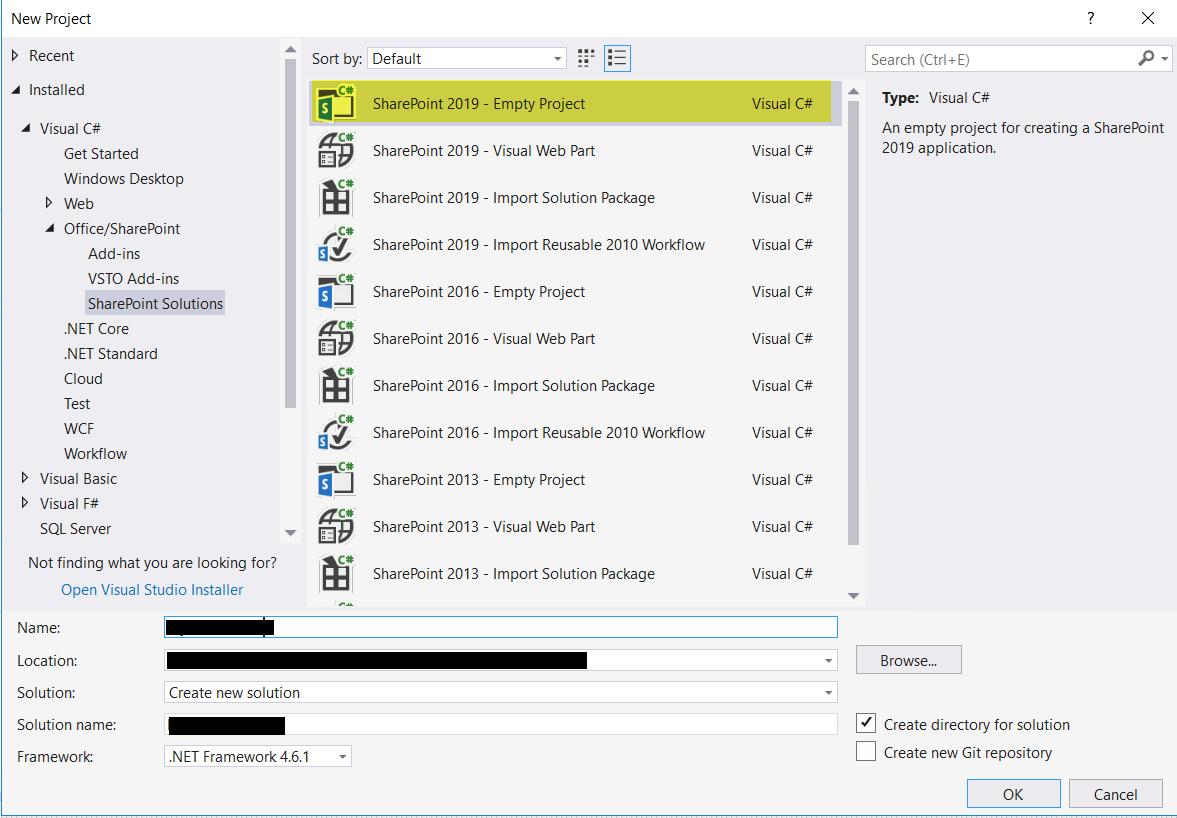Collapse the Visual C# node
This screenshot has height=818, width=1177.
pos(26,128)
